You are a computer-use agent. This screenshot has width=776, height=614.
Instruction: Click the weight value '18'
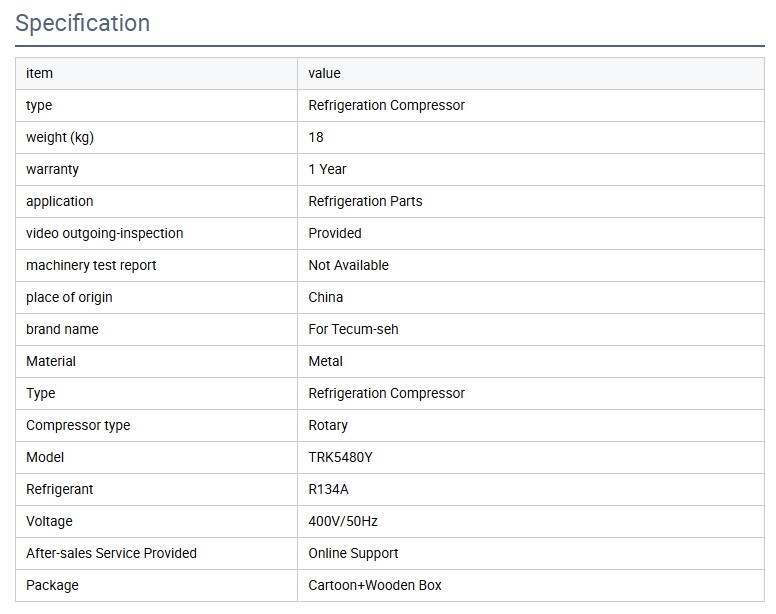(316, 137)
